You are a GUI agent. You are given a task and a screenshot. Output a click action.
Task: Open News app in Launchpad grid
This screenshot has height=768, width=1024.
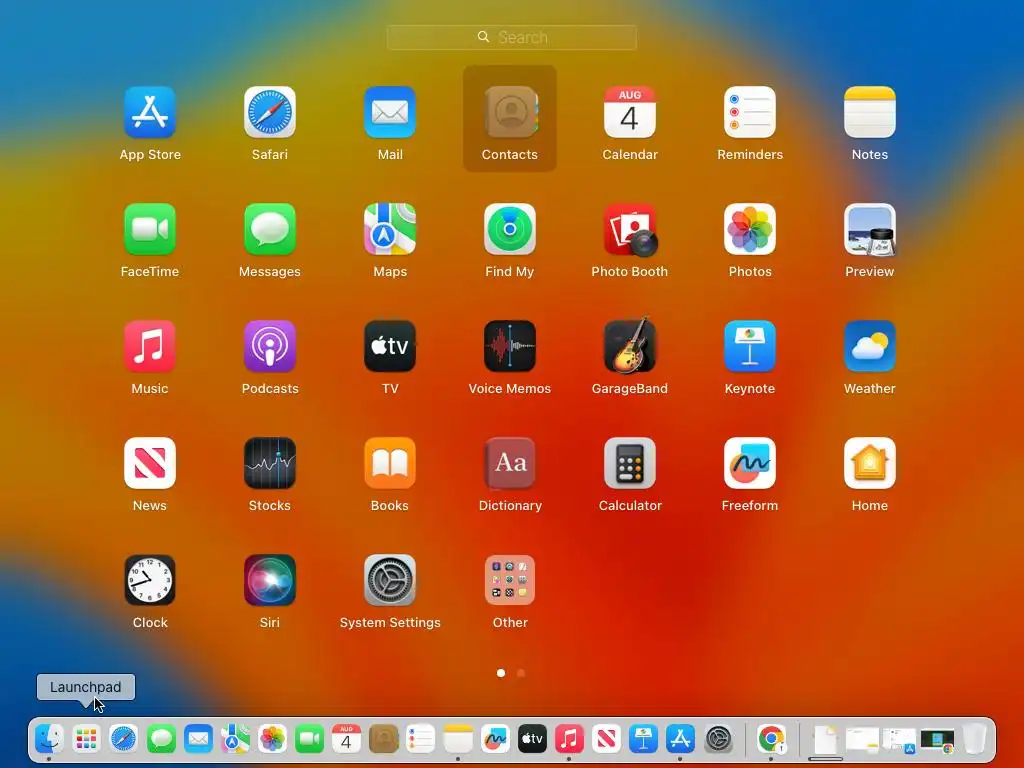(150, 463)
